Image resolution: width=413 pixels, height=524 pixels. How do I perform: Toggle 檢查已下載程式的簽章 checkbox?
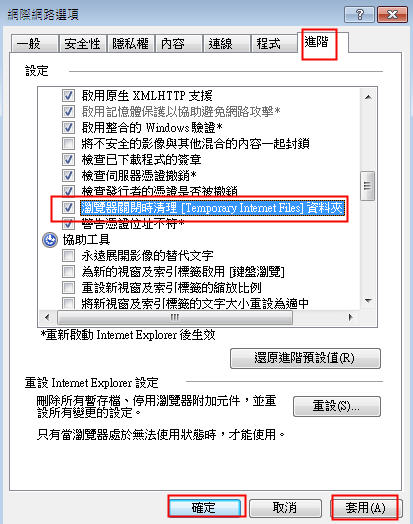click(x=68, y=159)
